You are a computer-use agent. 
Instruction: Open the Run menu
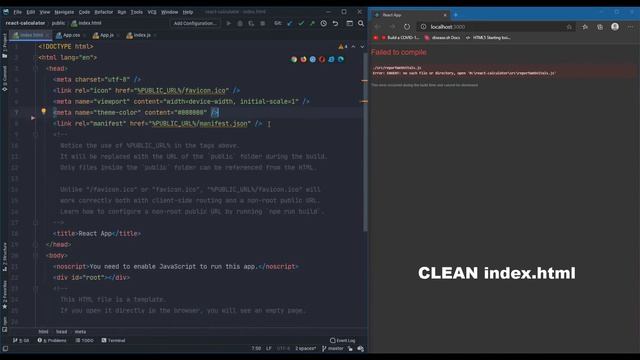tap(122, 12)
